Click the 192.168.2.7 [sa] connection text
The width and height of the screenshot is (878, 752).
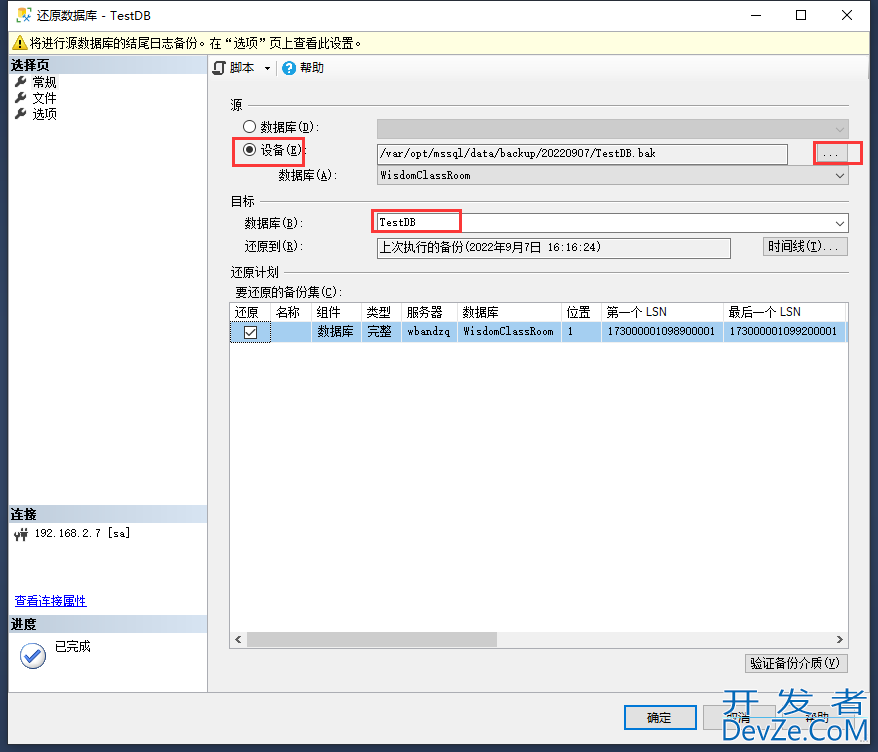tap(82, 533)
